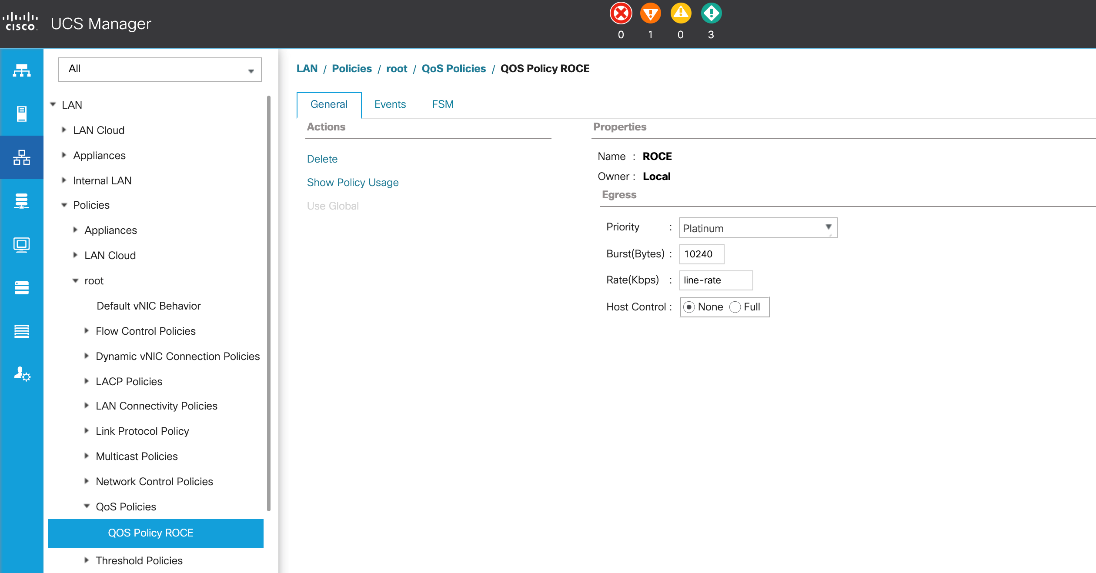Expand LAN Cloud under Policies
Screen dimensions: 1096x573
75,255
